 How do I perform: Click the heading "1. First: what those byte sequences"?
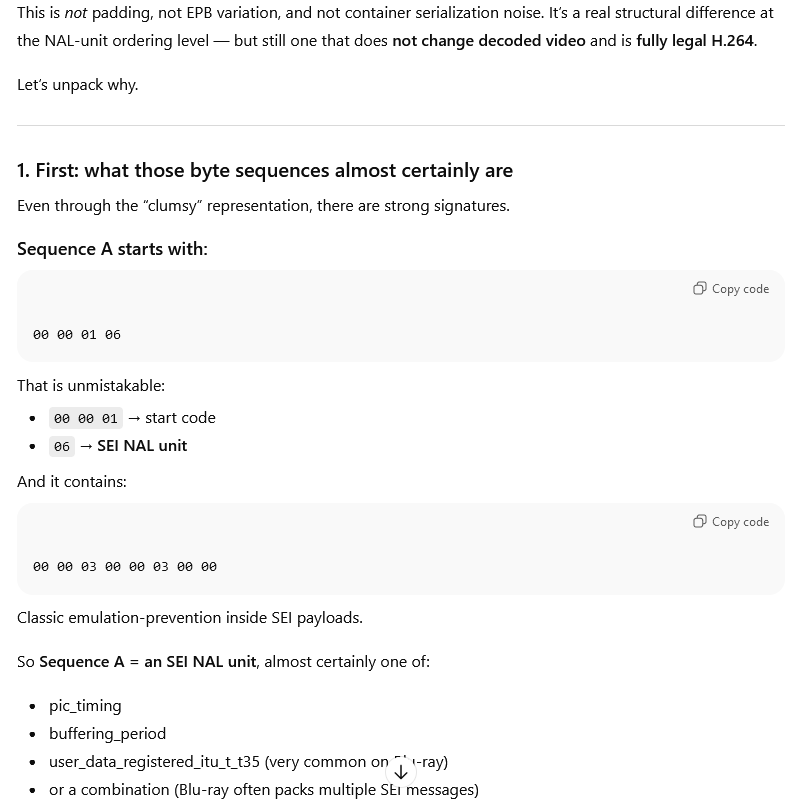265,171
